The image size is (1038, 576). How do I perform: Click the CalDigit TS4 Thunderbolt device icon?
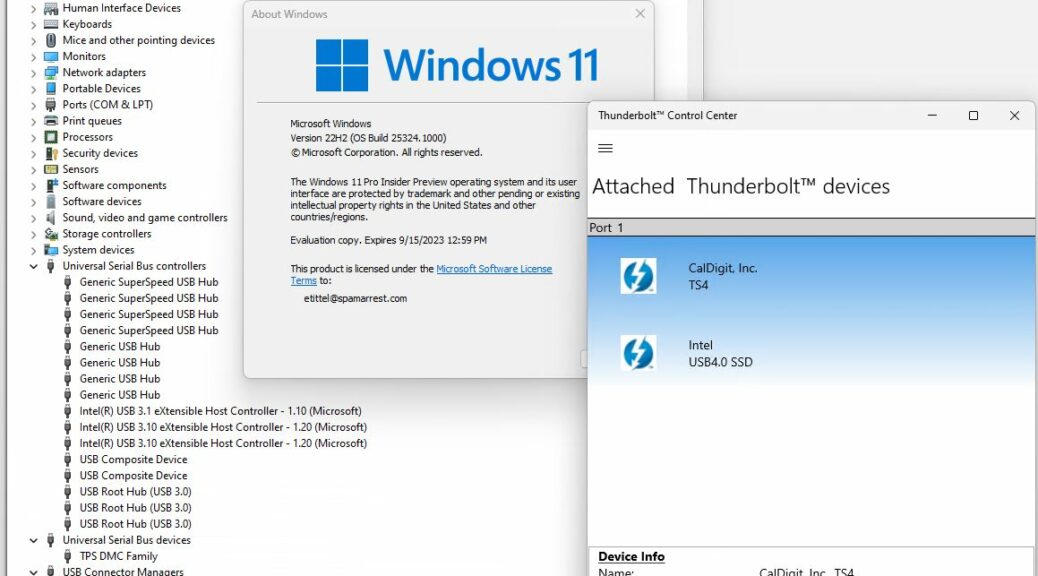coord(638,276)
